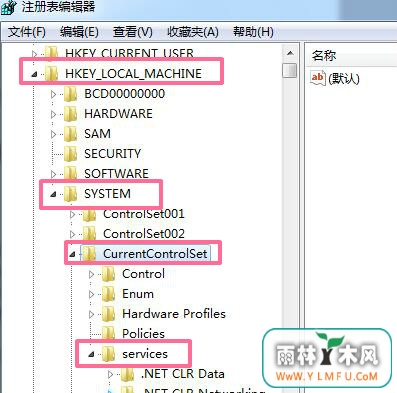
Task: Open the 文件(F) menu
Action: point(26,32)
